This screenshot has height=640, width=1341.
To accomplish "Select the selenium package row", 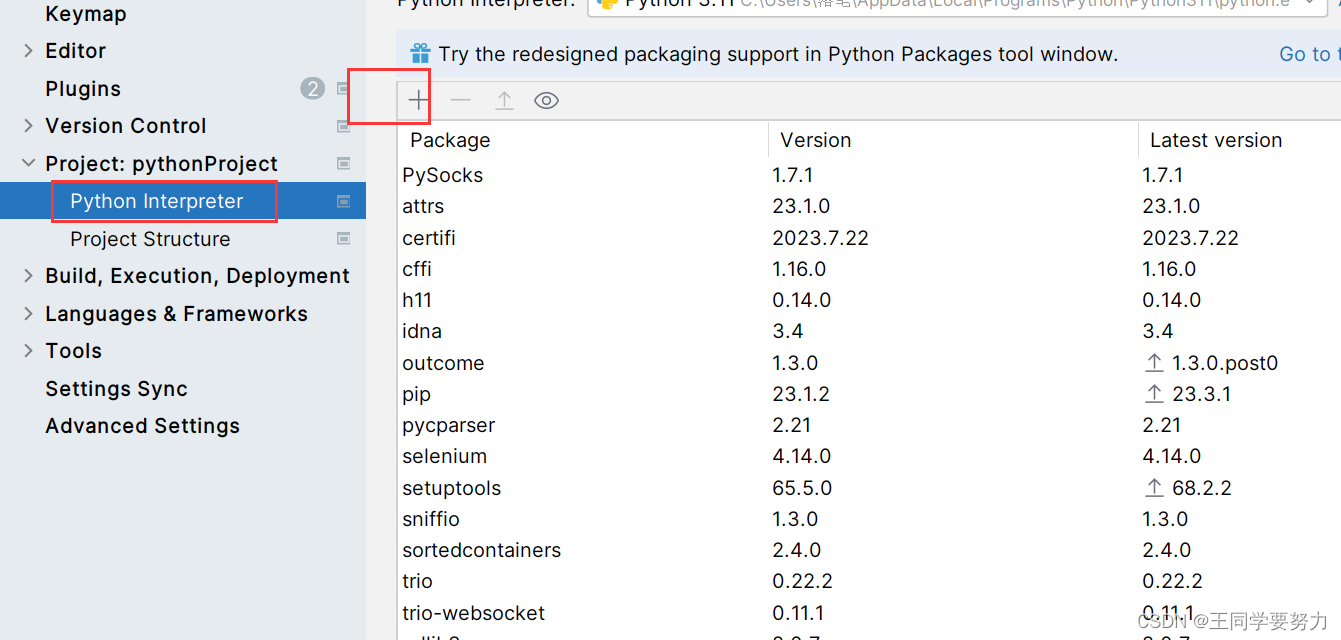I will [445, 456].
